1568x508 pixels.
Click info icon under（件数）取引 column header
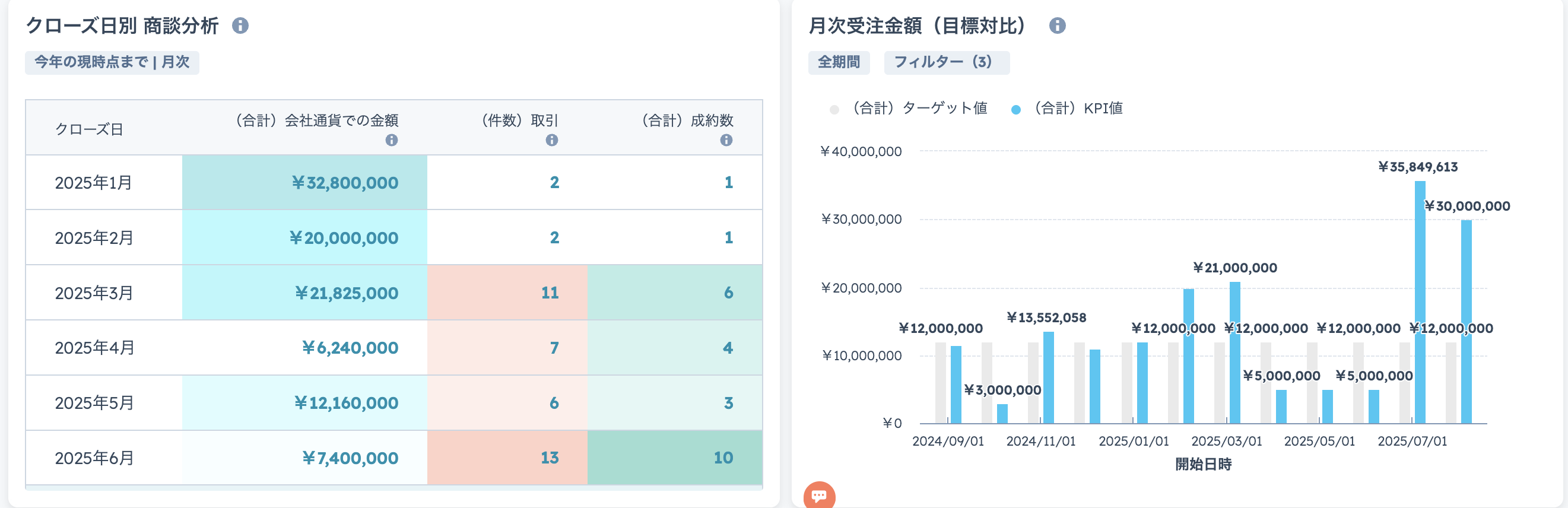[x=551, y=141]
